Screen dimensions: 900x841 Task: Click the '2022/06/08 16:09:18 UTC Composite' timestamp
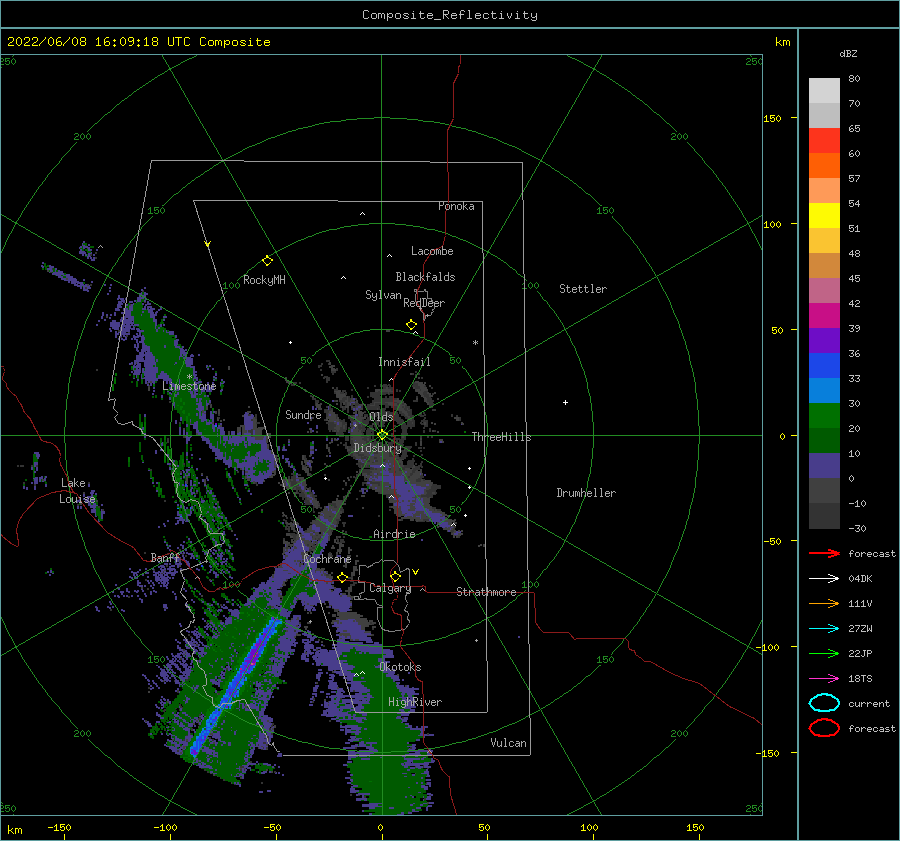pyautogui.click(x=138, y=42)
